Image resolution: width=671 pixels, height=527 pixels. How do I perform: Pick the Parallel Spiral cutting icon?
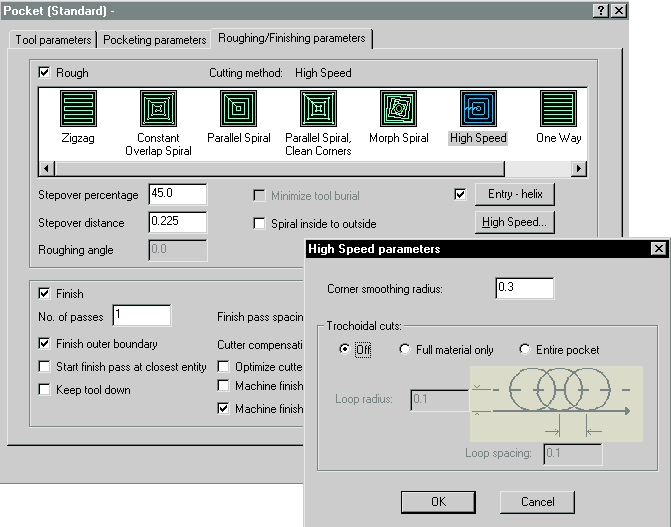click(x=238, y=108)
